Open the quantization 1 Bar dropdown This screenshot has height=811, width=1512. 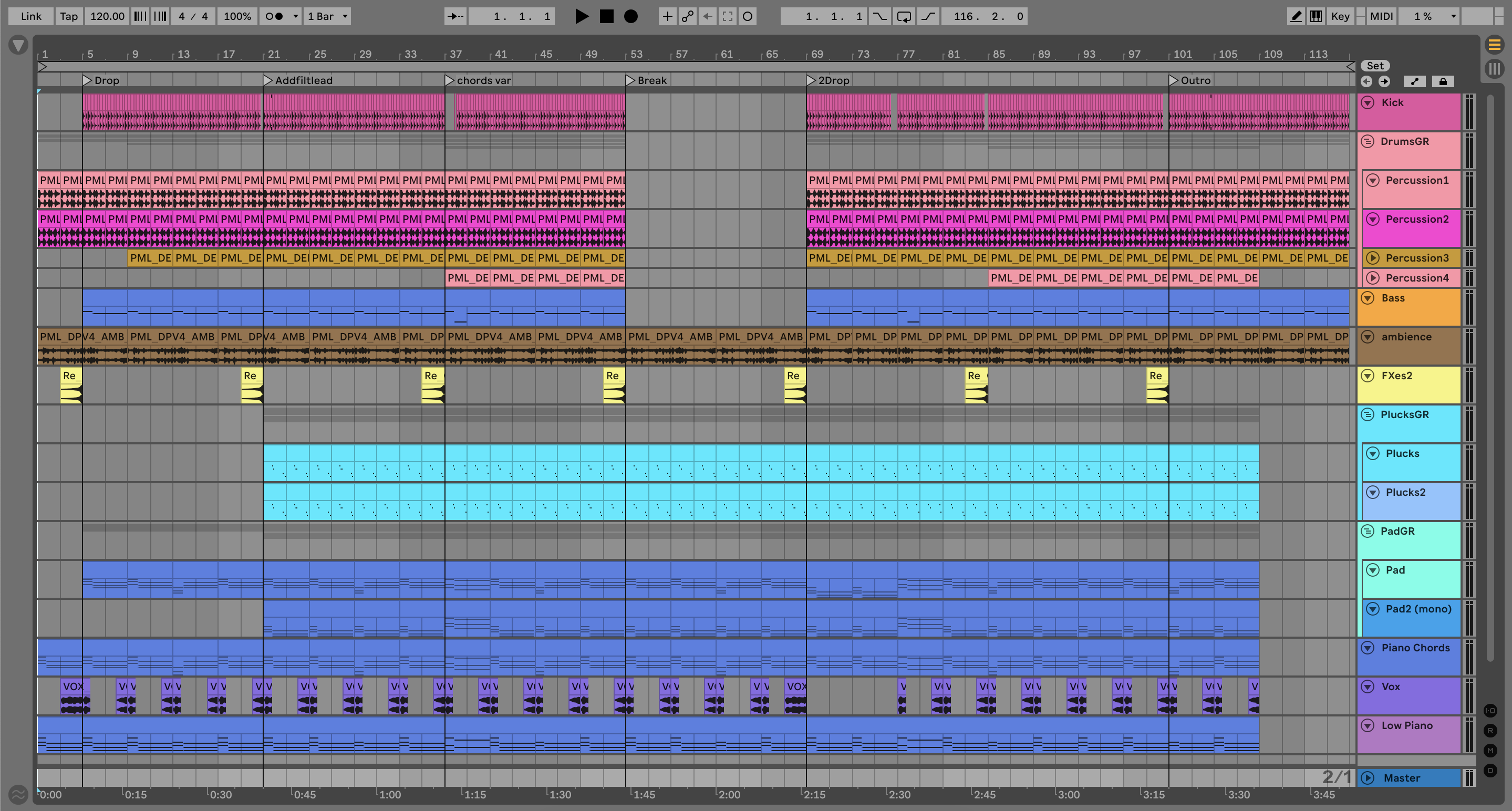pyautogui.click(x=327, y=16)
